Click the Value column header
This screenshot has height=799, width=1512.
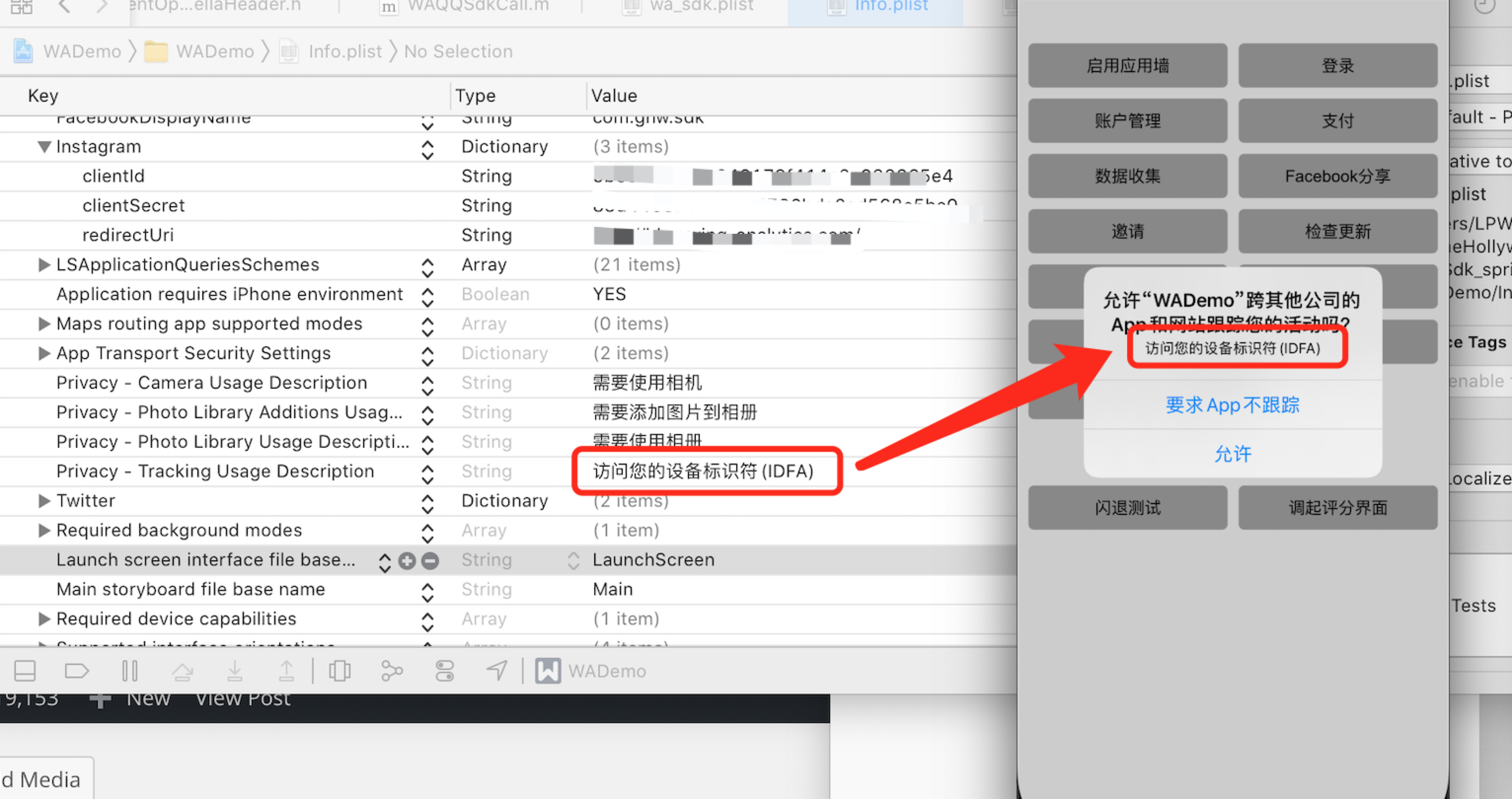tap(614, 96)
